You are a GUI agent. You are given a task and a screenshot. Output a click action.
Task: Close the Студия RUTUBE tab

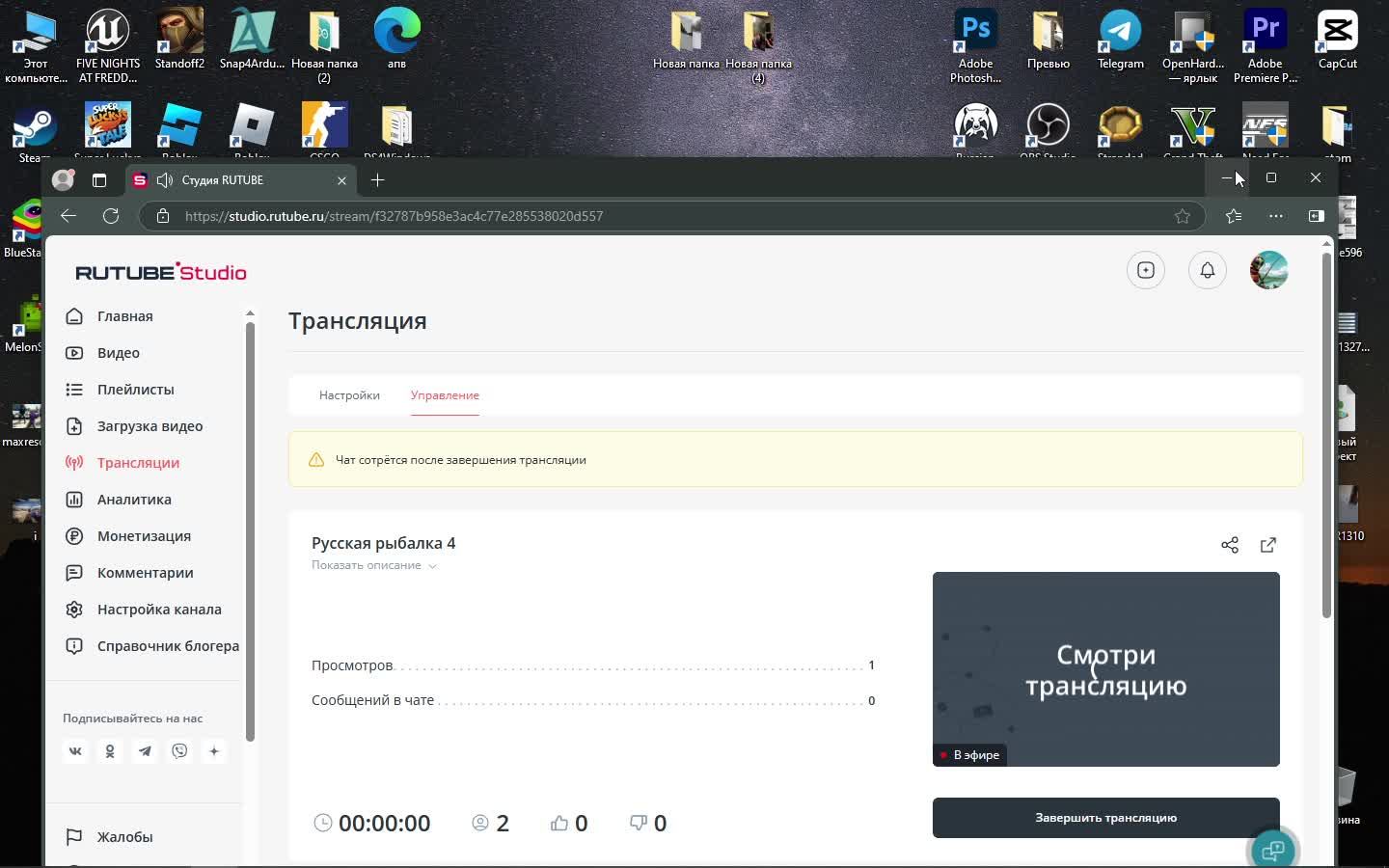tap(341, 180)
